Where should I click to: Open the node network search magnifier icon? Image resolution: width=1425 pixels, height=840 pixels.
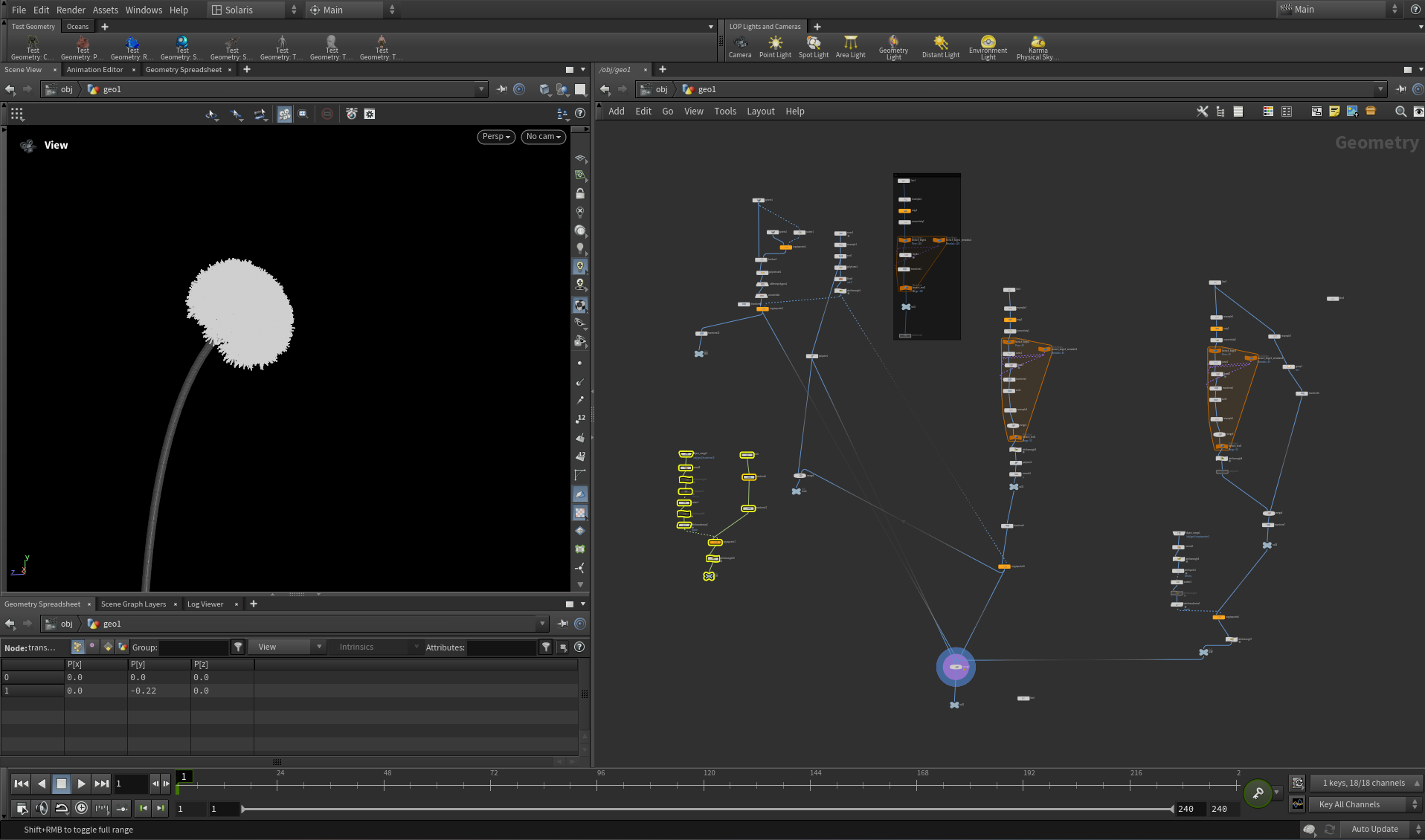1400,112
